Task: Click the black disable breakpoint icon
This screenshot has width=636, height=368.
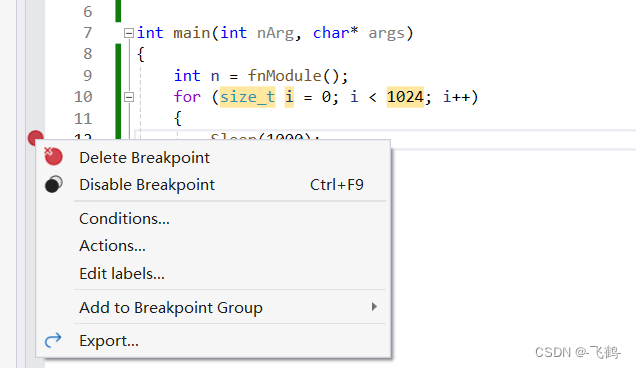Action: pos(54,184)
